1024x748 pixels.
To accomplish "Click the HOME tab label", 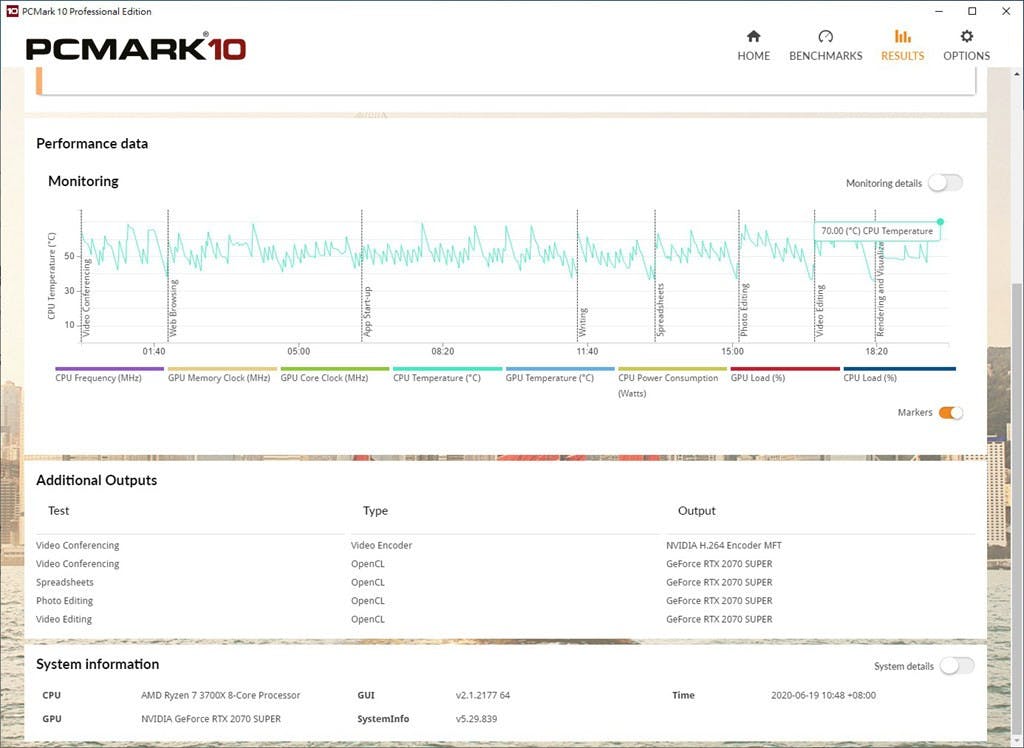I will tap(754, 56).
